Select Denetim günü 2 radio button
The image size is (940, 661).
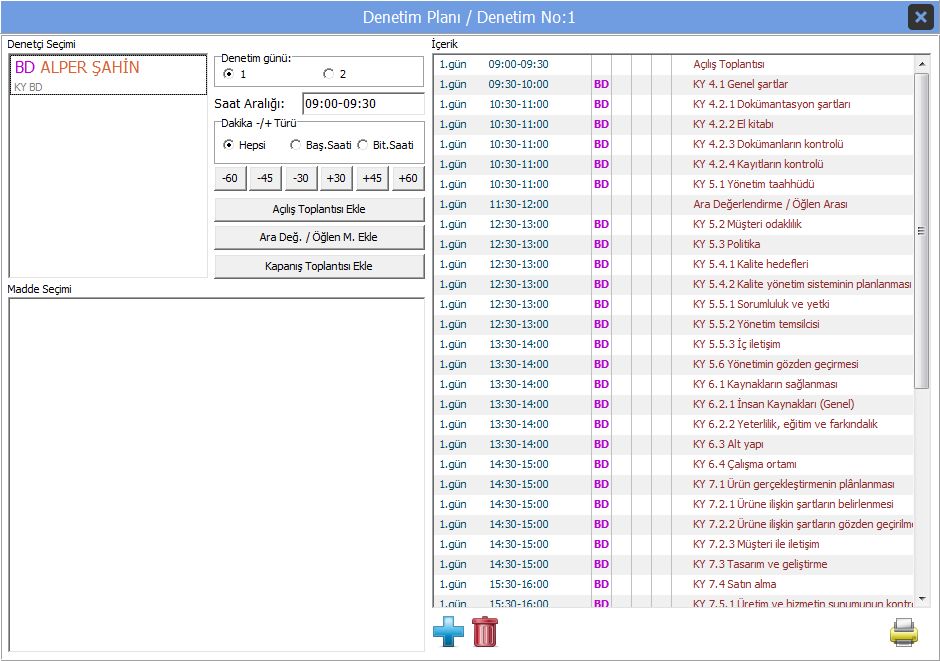(329, 74)
